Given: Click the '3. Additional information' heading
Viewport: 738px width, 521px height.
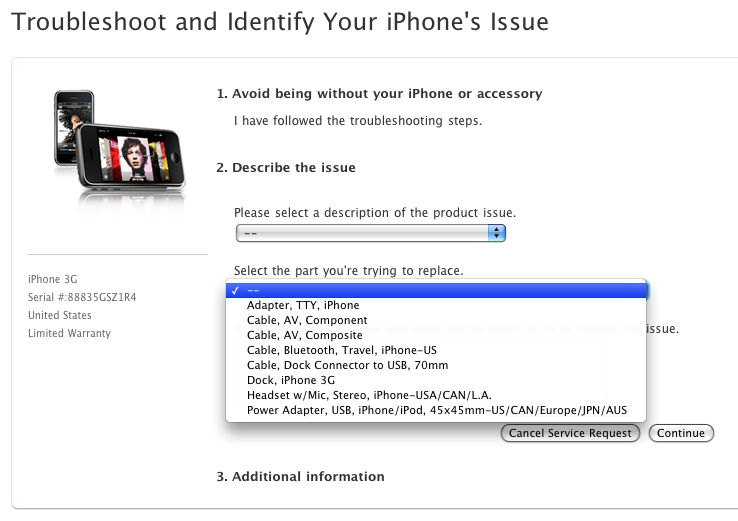Looking at the screenshot, I should 300,477.
